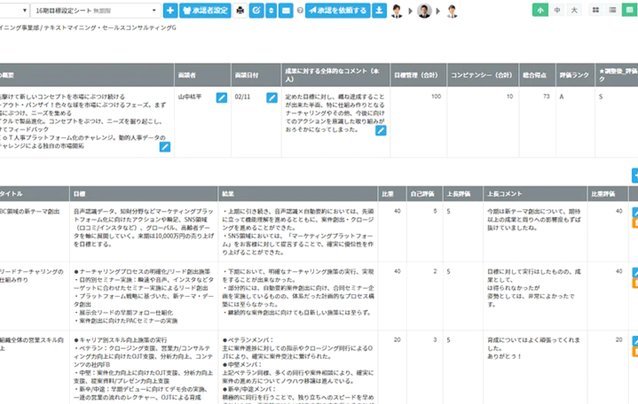Viewport: 638px width, 404px height.
Task: Open 承認者設定 approver settings
Action: click(x=205, y=11)
